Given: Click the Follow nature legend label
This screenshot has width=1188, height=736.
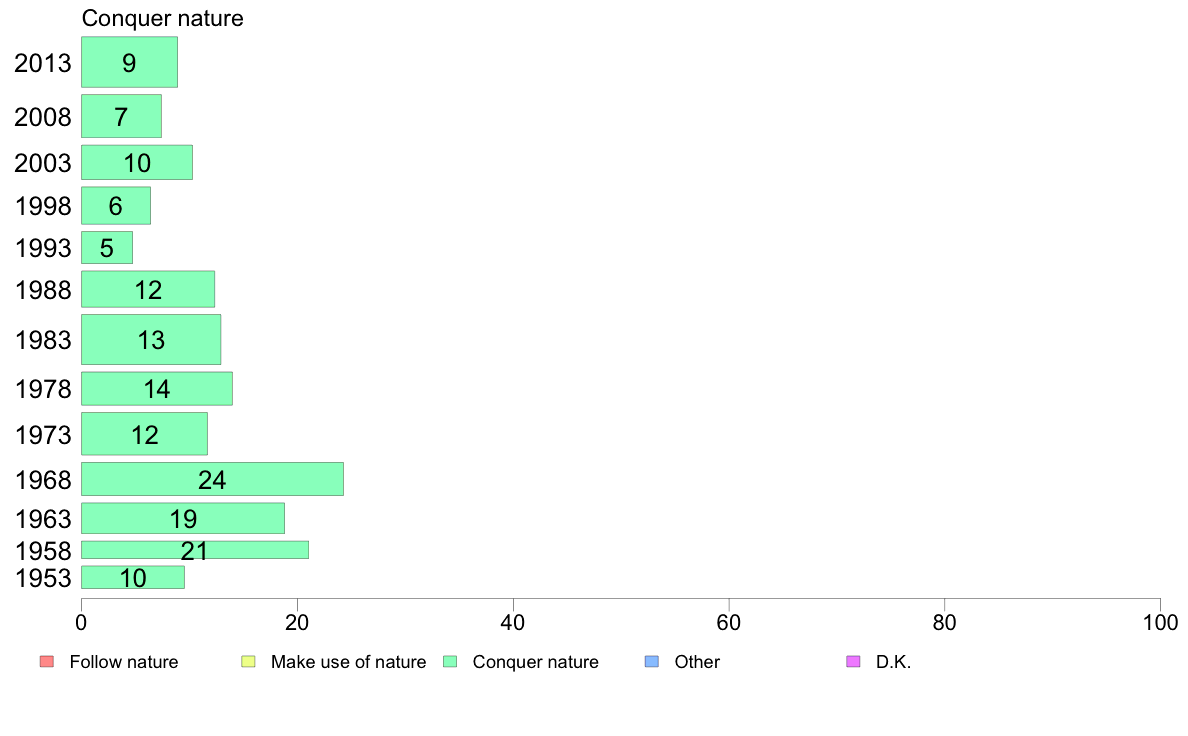Looking at the screenshot, I should (123, 662).
